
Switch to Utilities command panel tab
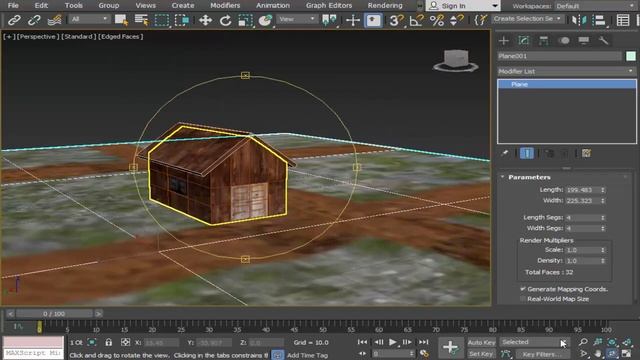click(604, 40)
